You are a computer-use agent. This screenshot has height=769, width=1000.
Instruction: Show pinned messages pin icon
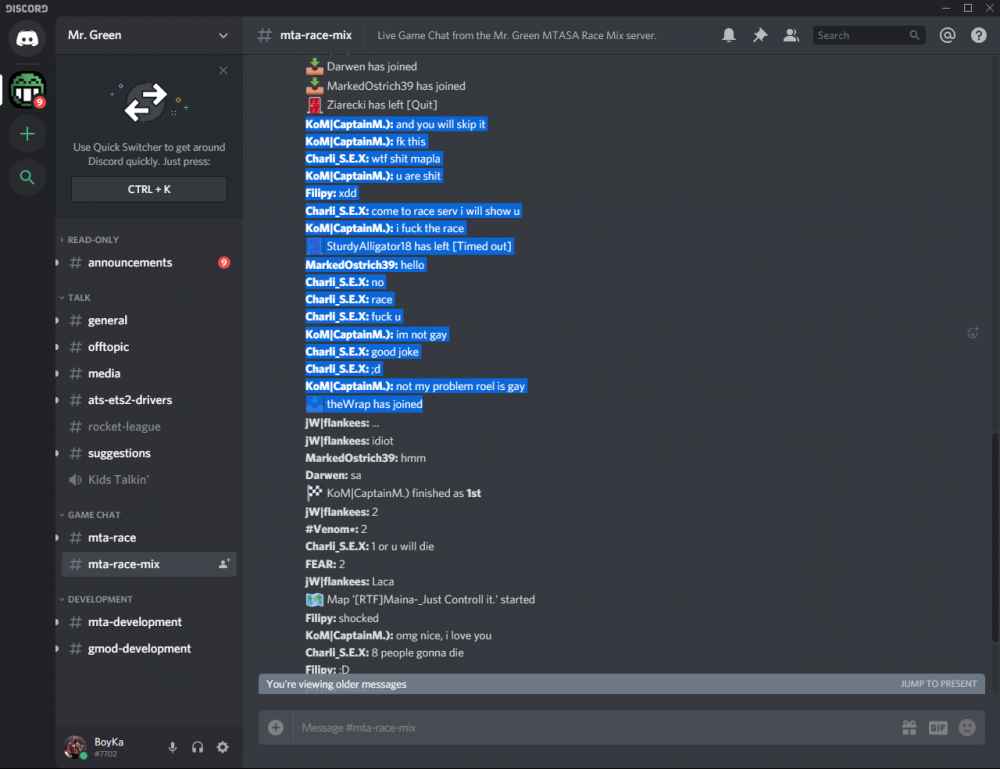pyautogui.click(x=760, y=35)
